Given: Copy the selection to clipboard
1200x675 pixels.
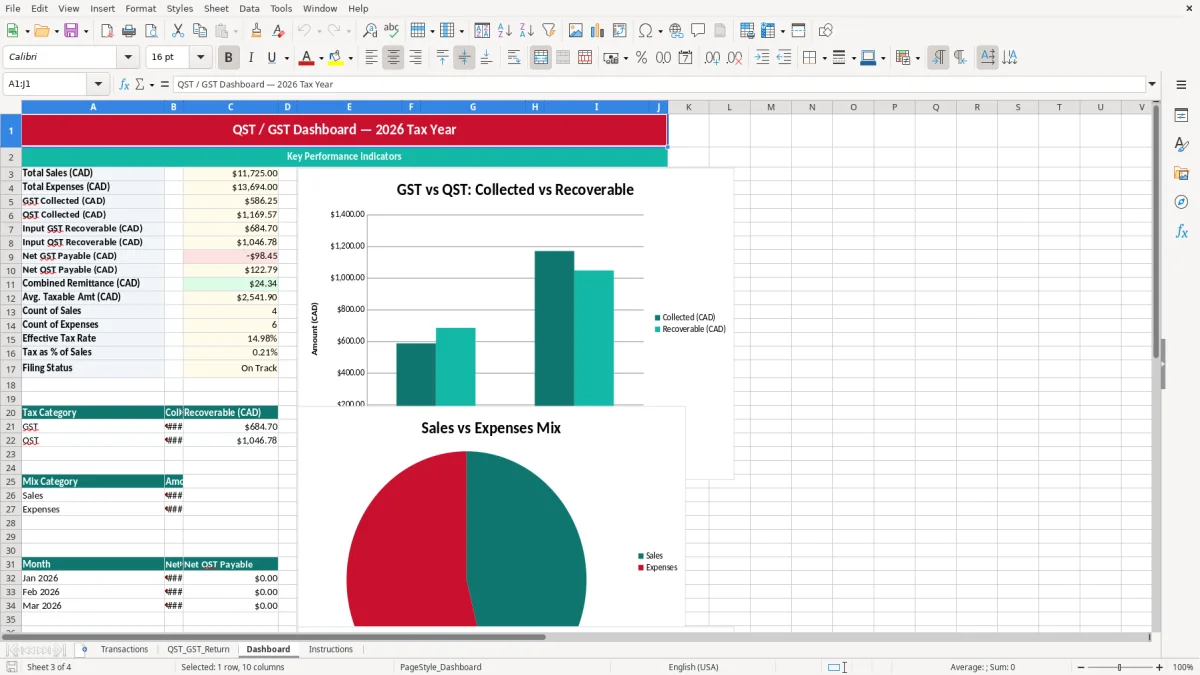Looking at the screenshot, I should click(200, 31).
